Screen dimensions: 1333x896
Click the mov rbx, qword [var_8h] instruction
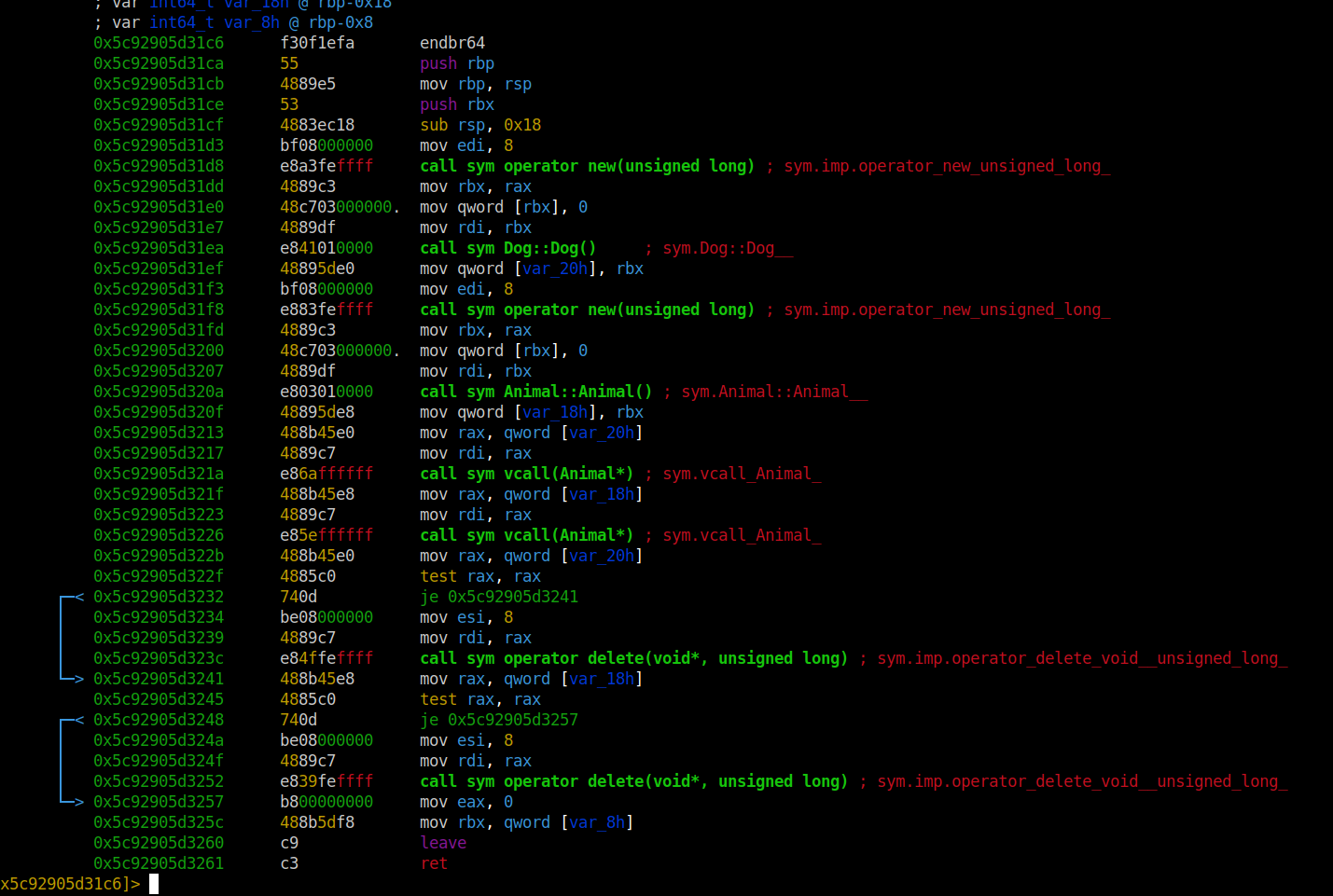pyautogui.click(x=526, y=822)
